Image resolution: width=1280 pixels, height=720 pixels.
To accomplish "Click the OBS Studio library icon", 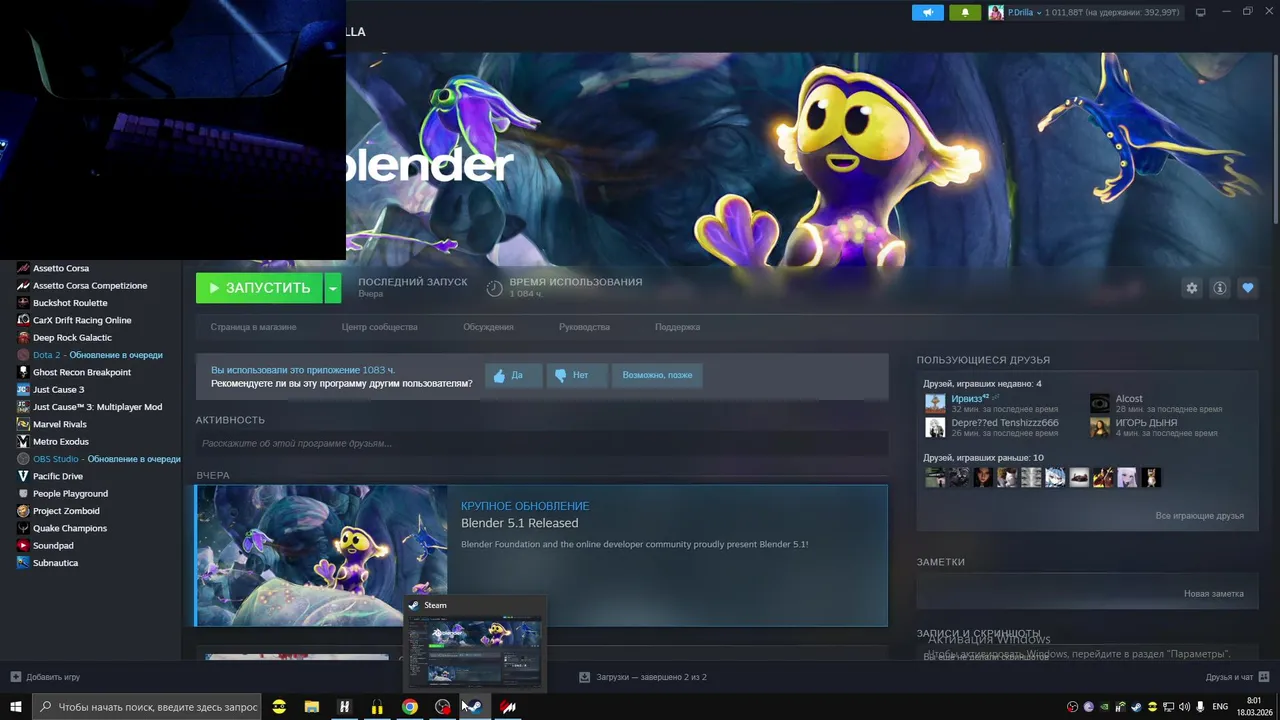I will tap(23, 459).
